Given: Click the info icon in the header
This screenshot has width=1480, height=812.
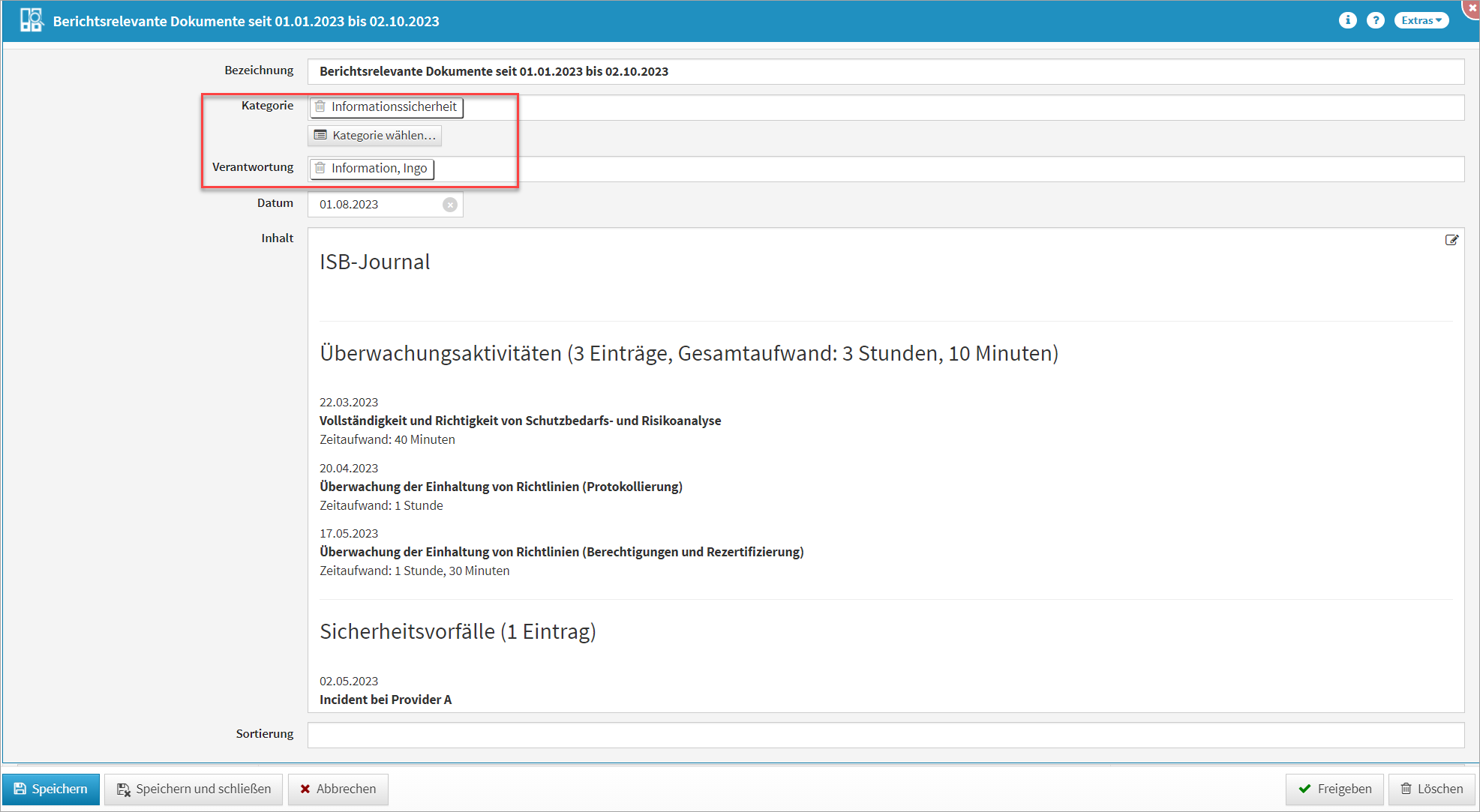Looking at the screenshot, I should (1347, 20).
